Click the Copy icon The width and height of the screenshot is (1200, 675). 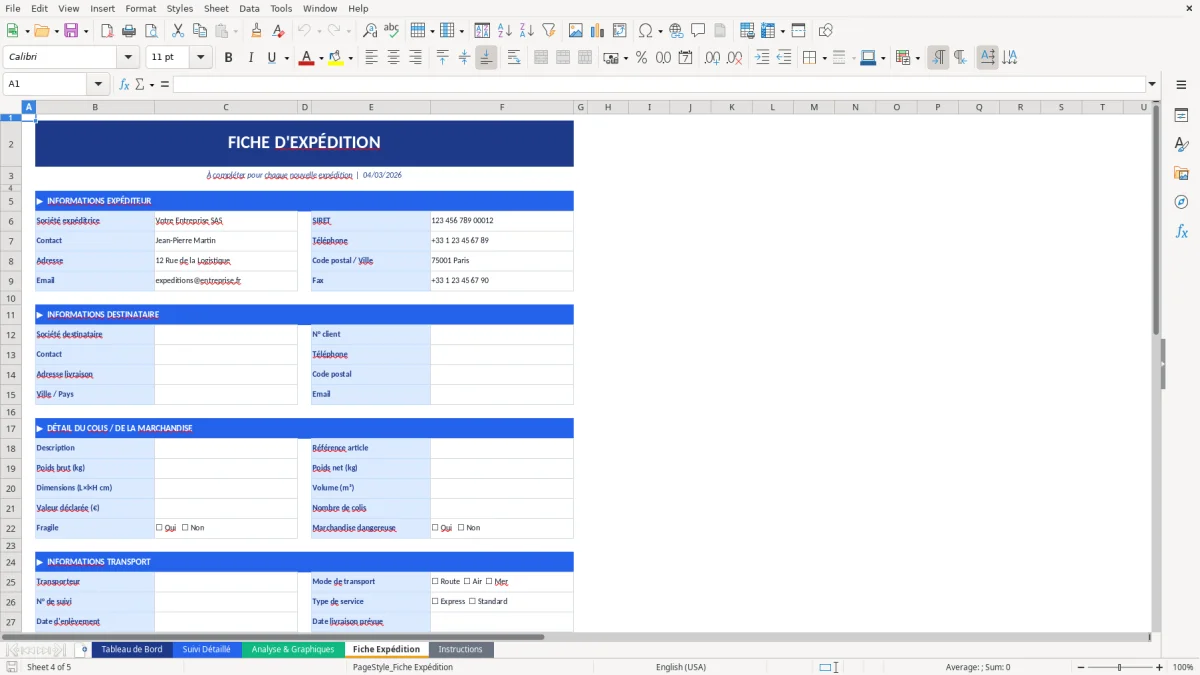198,31
